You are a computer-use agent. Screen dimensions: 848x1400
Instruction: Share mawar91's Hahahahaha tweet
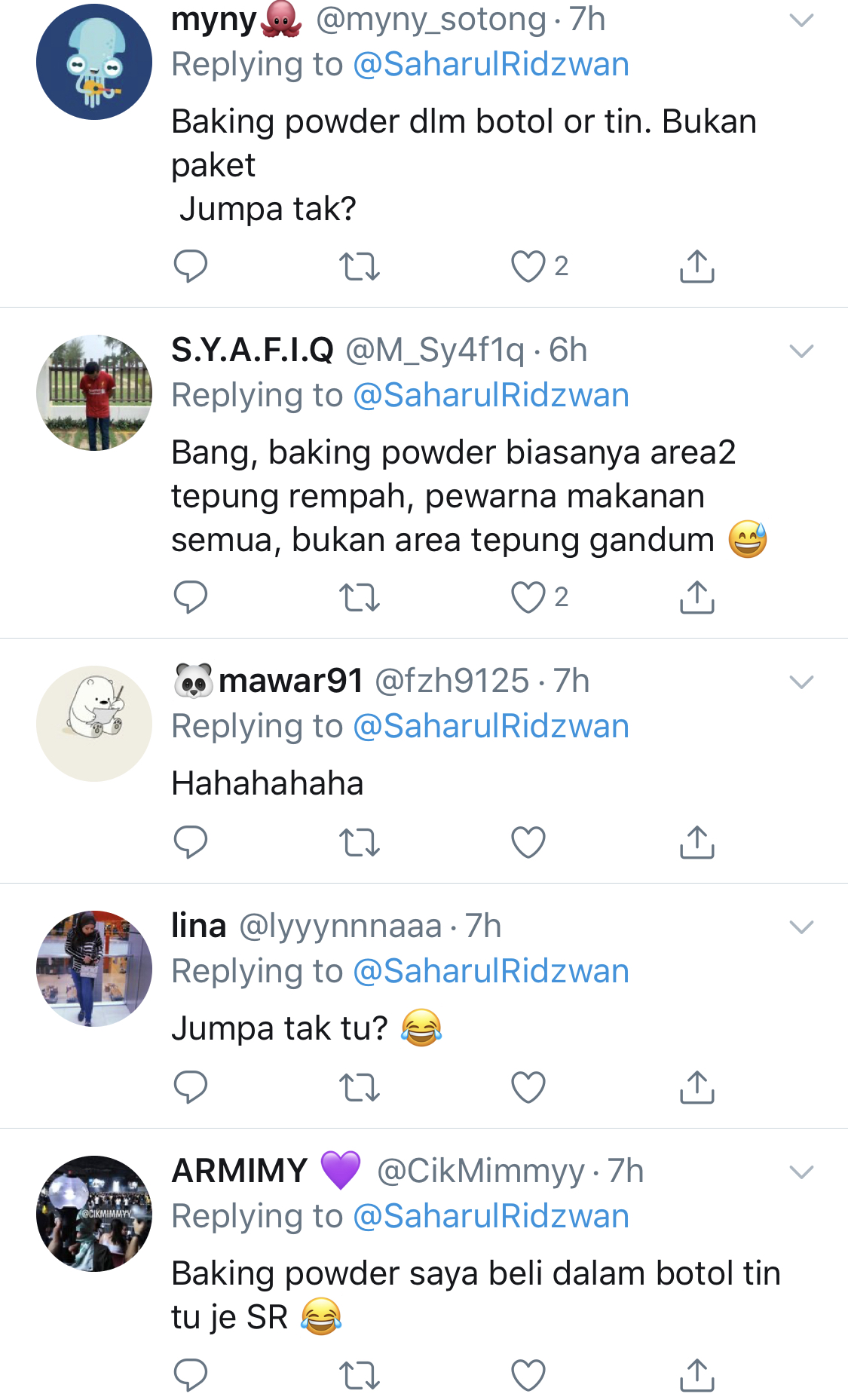pyautogui.click(x=697, y=842)
